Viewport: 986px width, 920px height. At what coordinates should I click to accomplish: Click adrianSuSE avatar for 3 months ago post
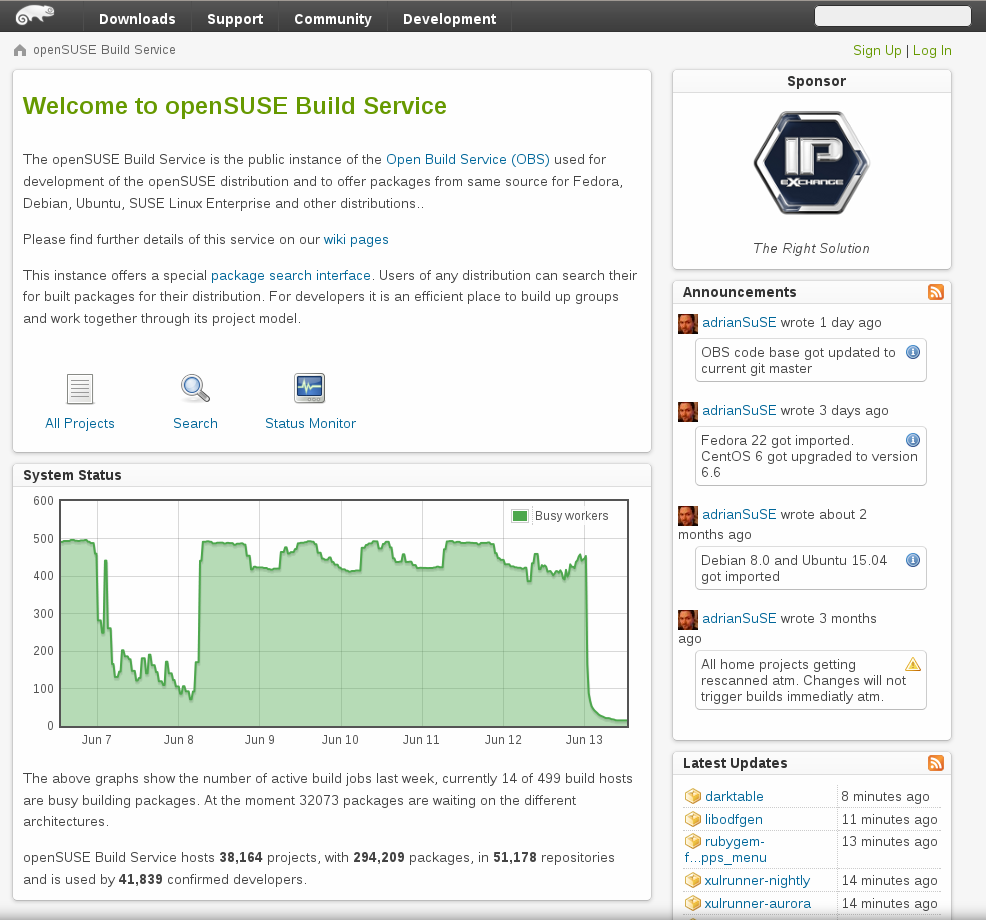click(x=688, y=620)
